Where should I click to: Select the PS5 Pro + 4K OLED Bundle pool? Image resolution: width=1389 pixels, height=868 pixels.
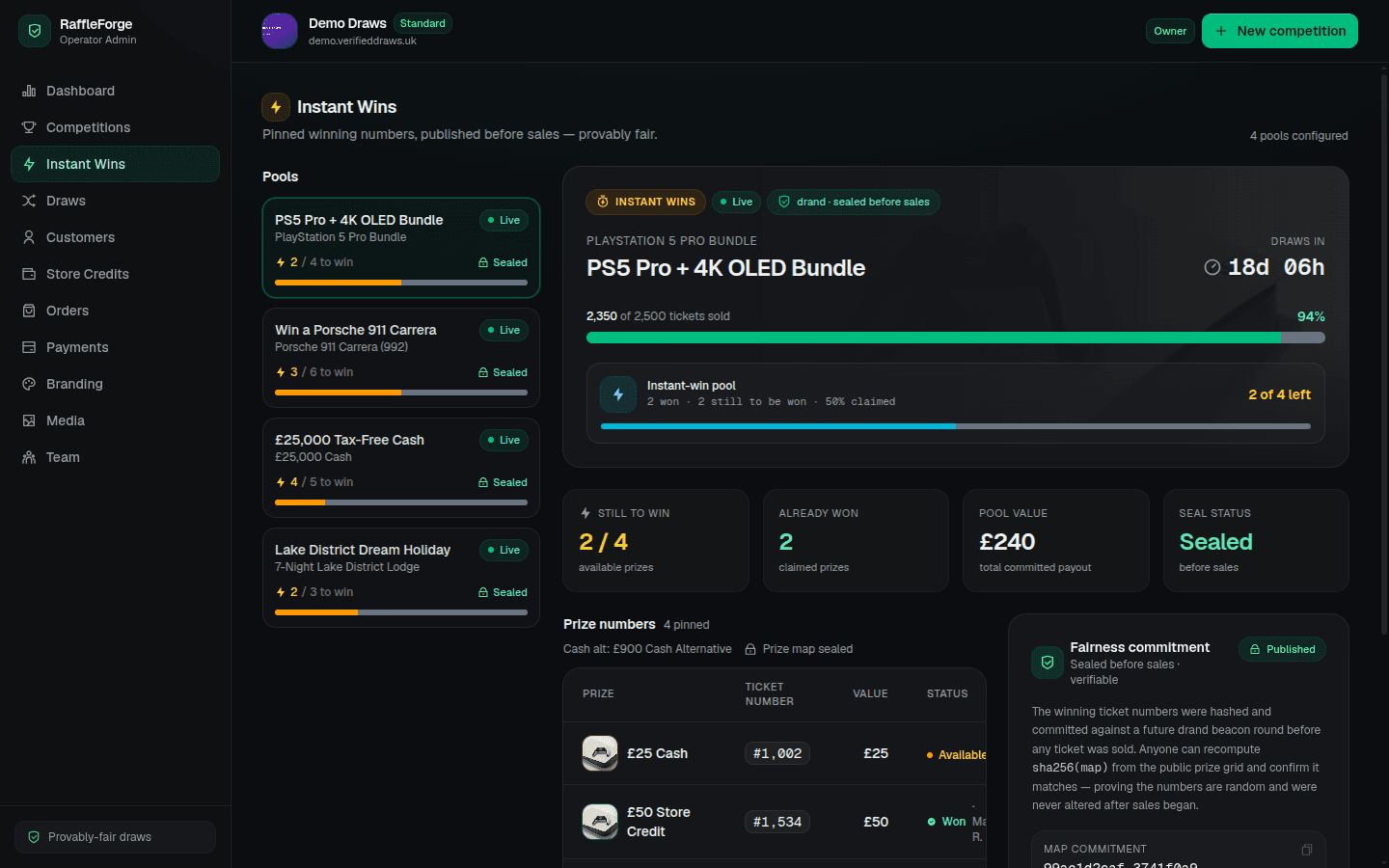[x=401, y=248]
